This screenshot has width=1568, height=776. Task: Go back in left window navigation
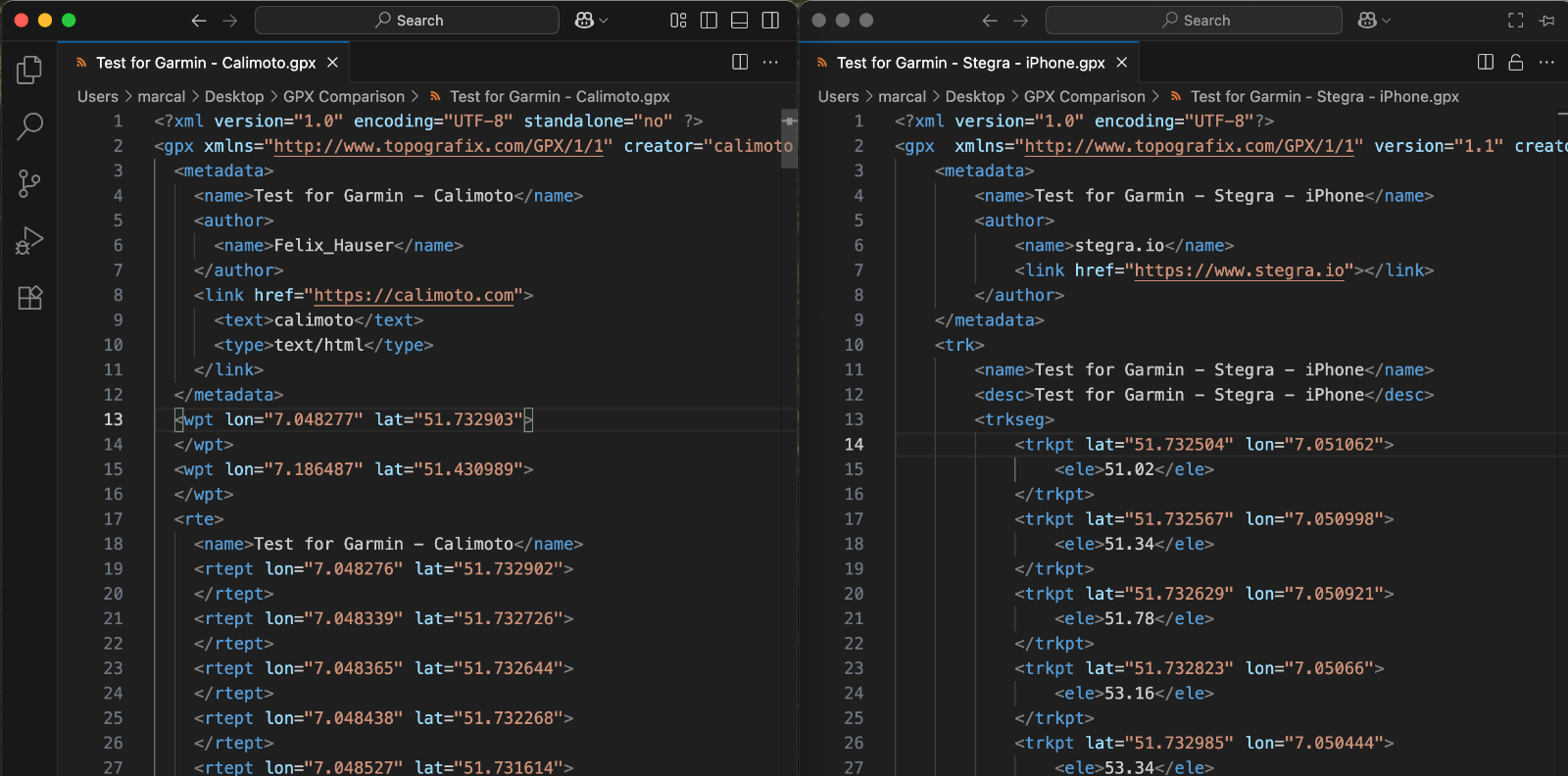(x=199, y=21)
